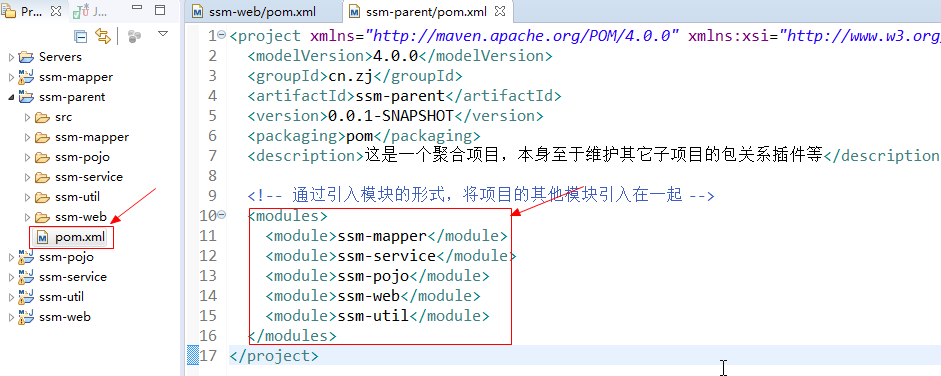Select the src folder under ssm-parent

click(64, 117)
